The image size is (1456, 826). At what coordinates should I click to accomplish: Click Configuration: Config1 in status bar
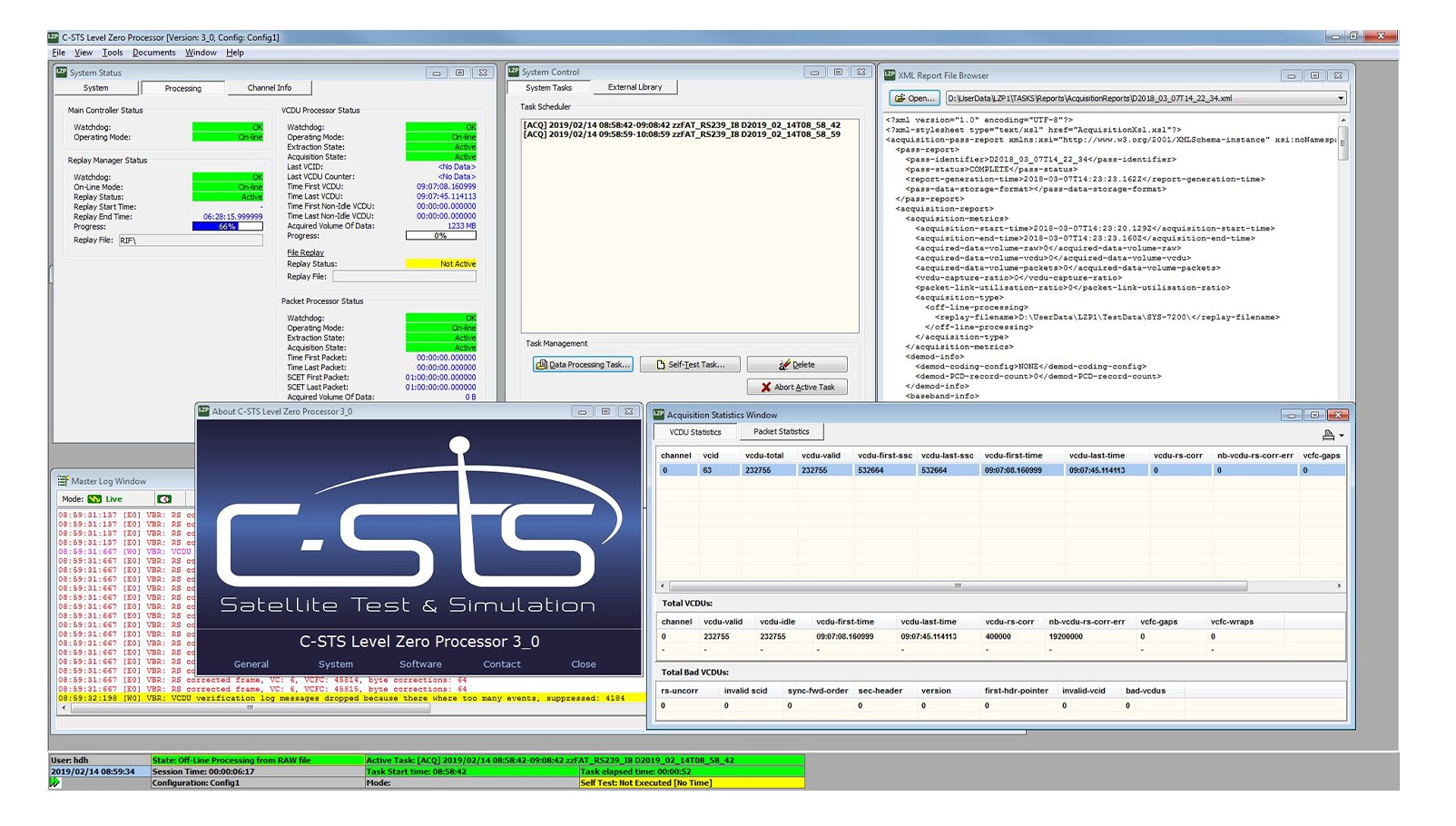click(258, 782)
